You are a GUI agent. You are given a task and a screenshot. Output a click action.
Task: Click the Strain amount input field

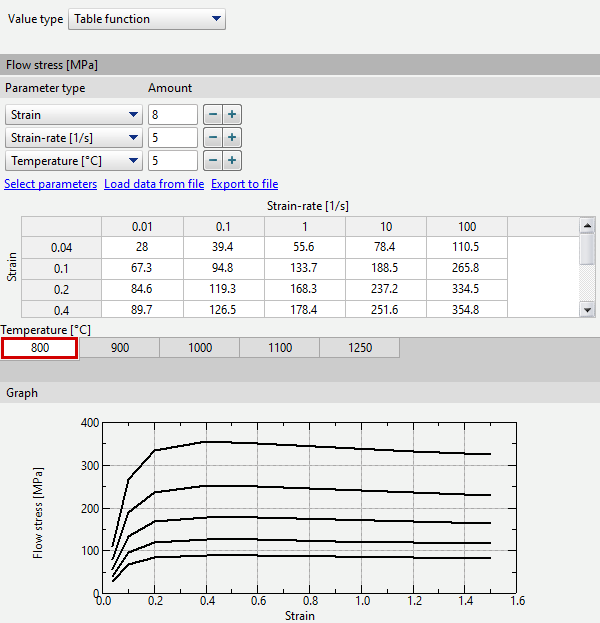point(172,115)
